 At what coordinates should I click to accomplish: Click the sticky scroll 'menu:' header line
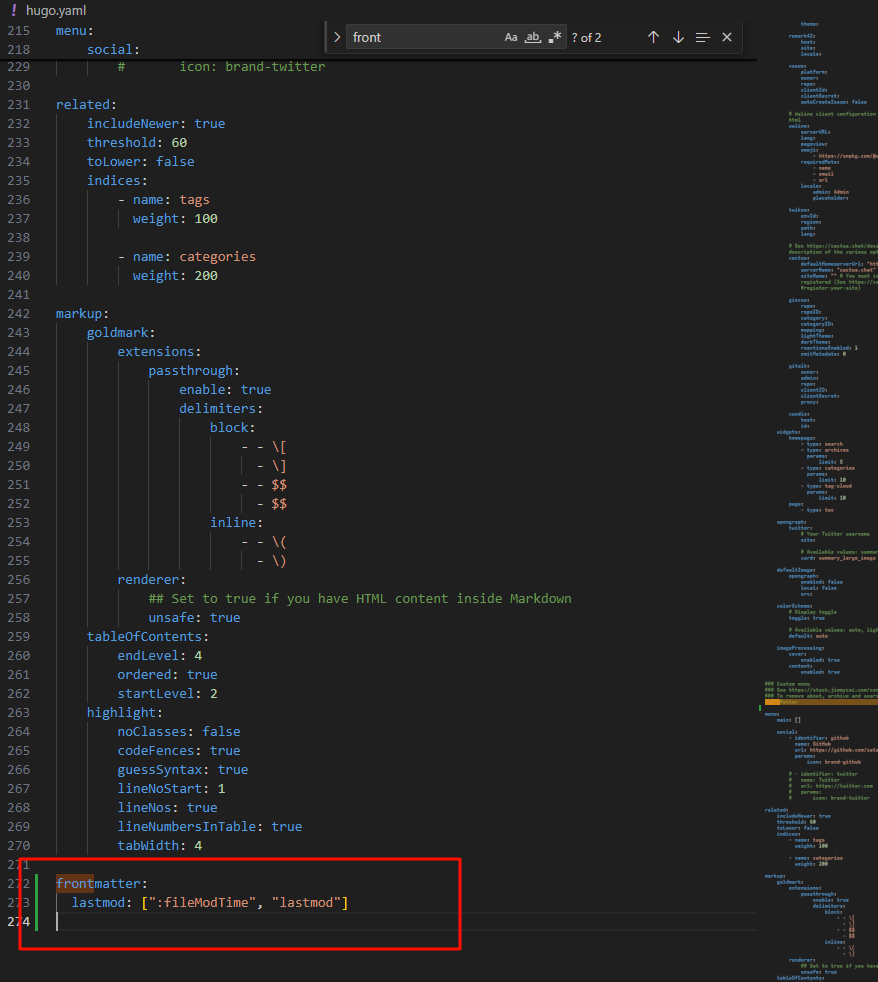(x=75, y=30)
